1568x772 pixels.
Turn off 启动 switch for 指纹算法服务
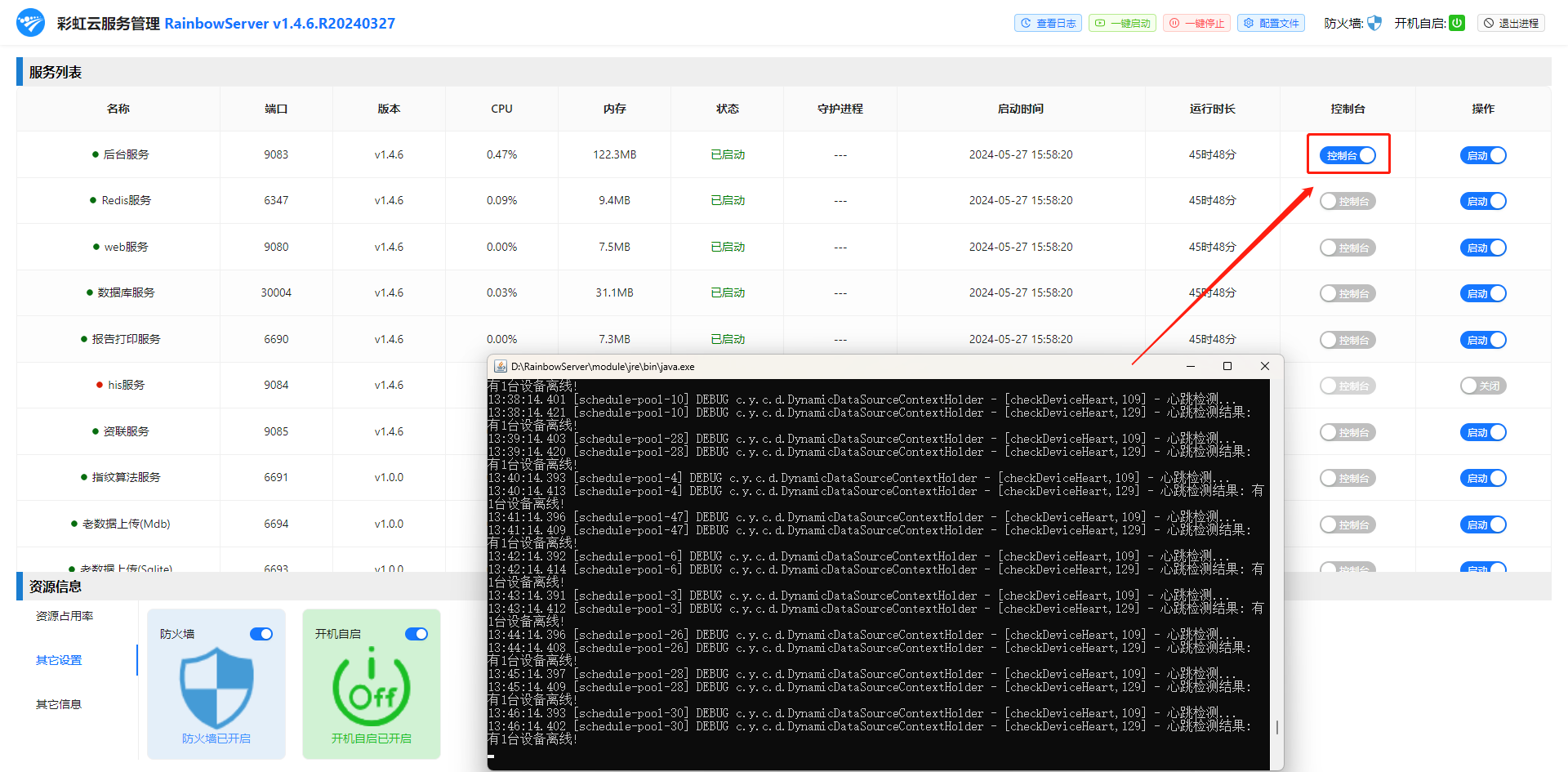point(1483,478)
